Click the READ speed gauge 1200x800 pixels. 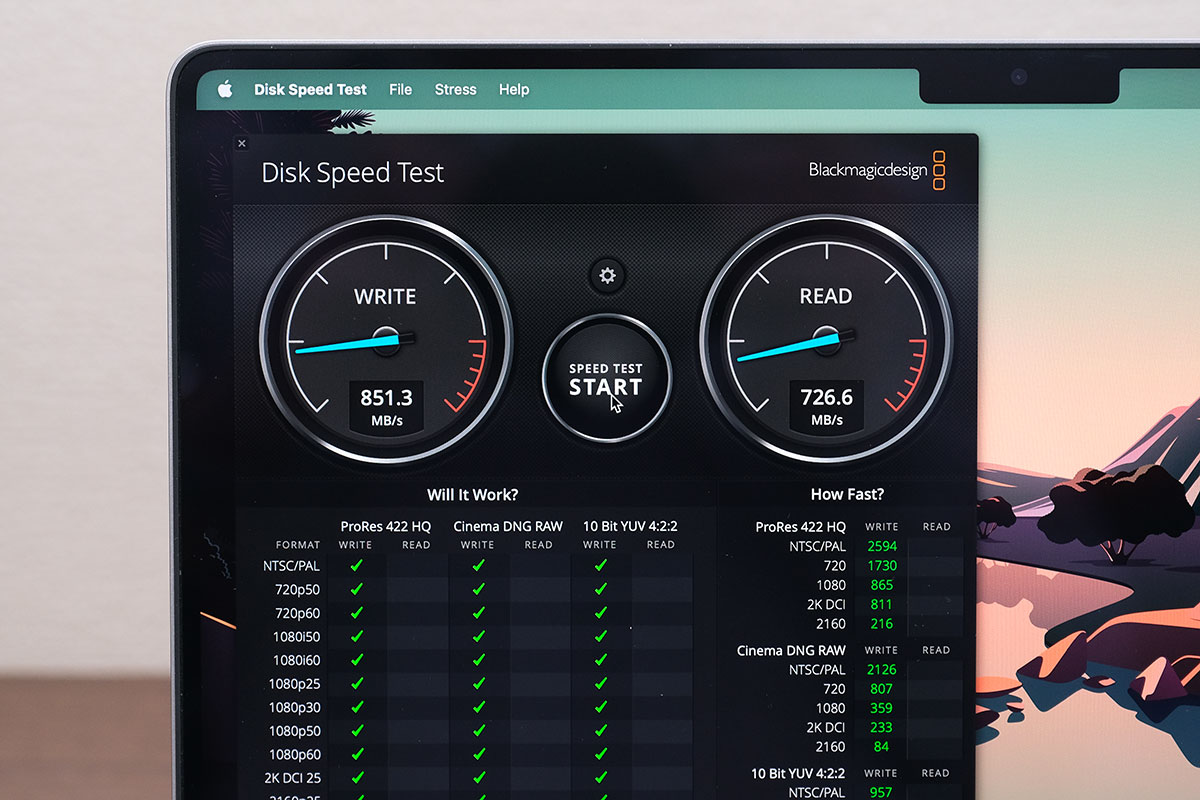pos(826,340)
